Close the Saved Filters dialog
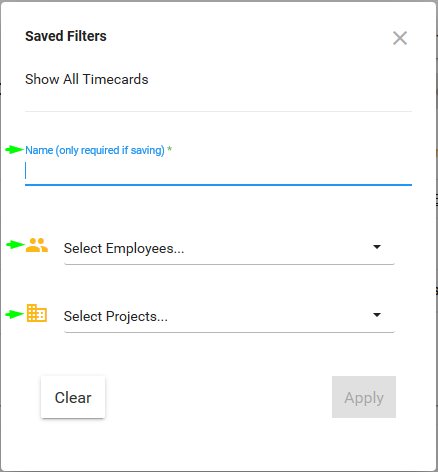The width and height of the screenshot is (438, 472). click(400, 38)
